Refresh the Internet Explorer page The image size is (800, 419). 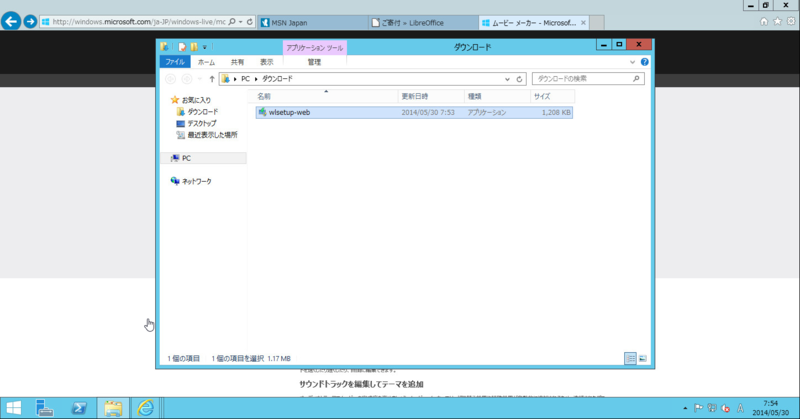coord(249,22)
